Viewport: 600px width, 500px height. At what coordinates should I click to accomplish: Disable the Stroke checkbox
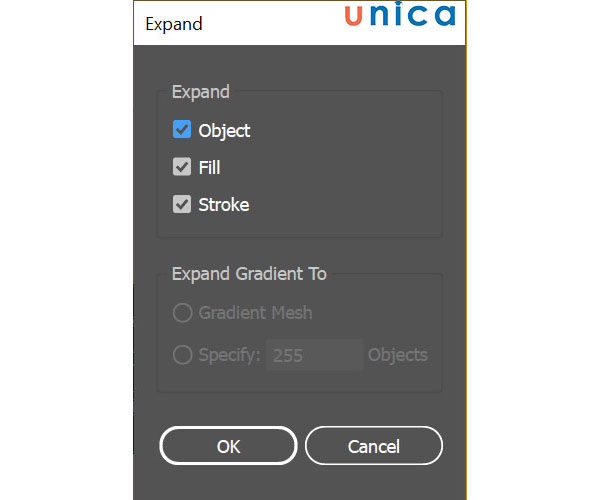[x=182, y=204]
